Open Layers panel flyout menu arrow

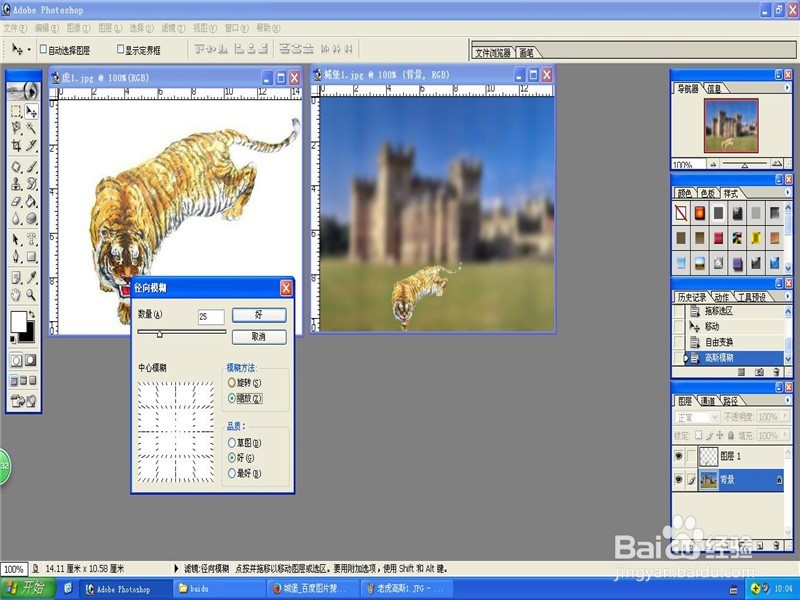click(x=787, y=400)
